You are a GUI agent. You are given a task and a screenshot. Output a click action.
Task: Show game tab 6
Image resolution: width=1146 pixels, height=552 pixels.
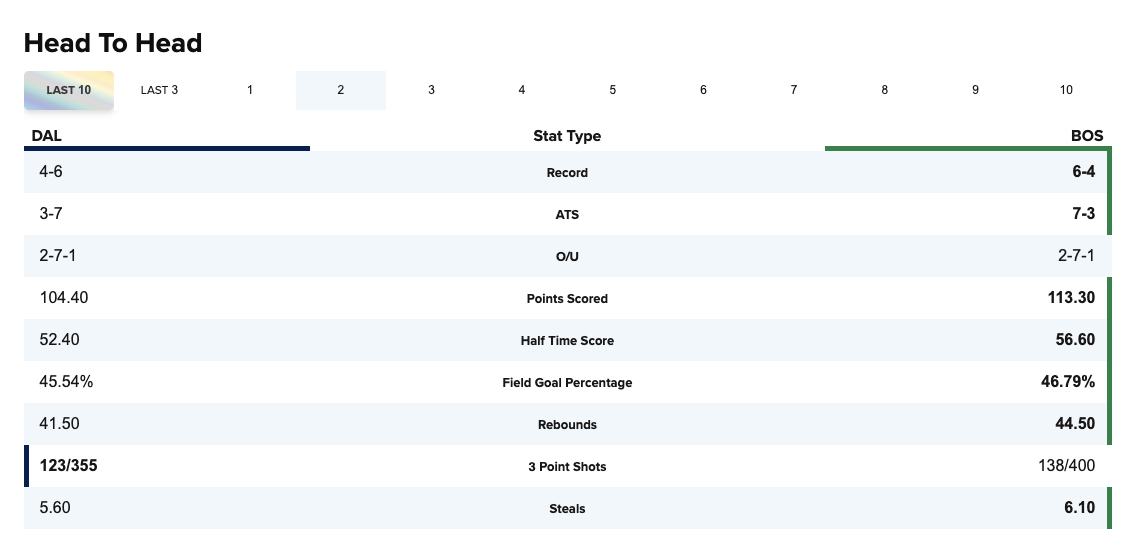(x=703, y=90)
